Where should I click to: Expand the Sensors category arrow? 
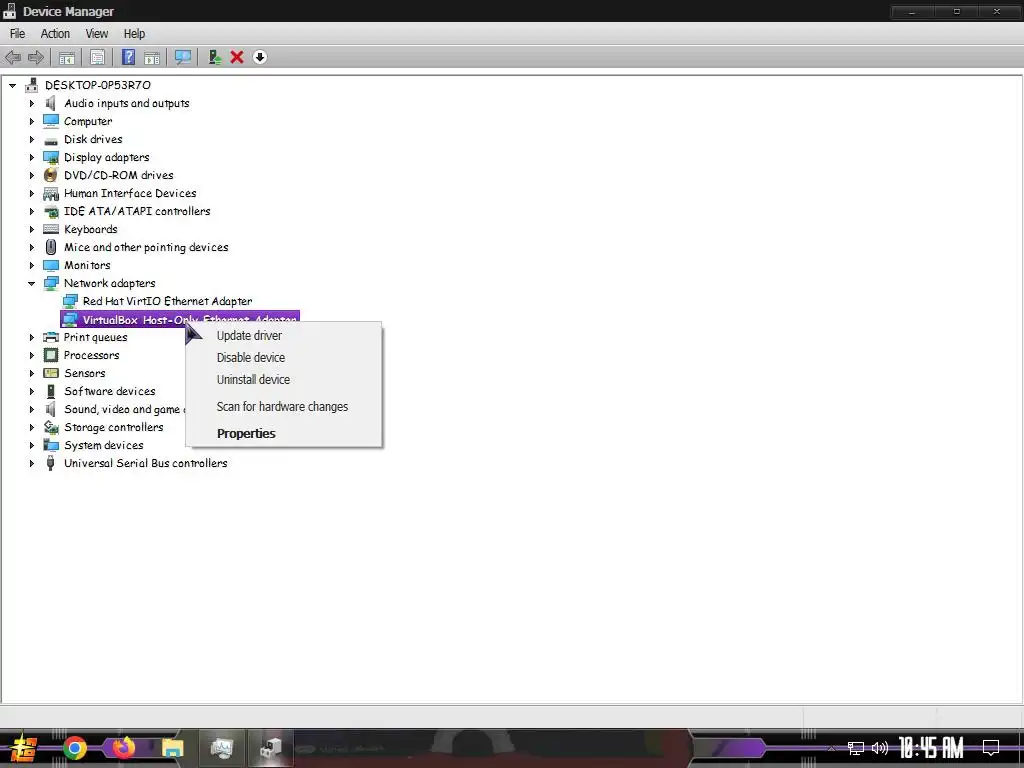[x=31, y=374]
